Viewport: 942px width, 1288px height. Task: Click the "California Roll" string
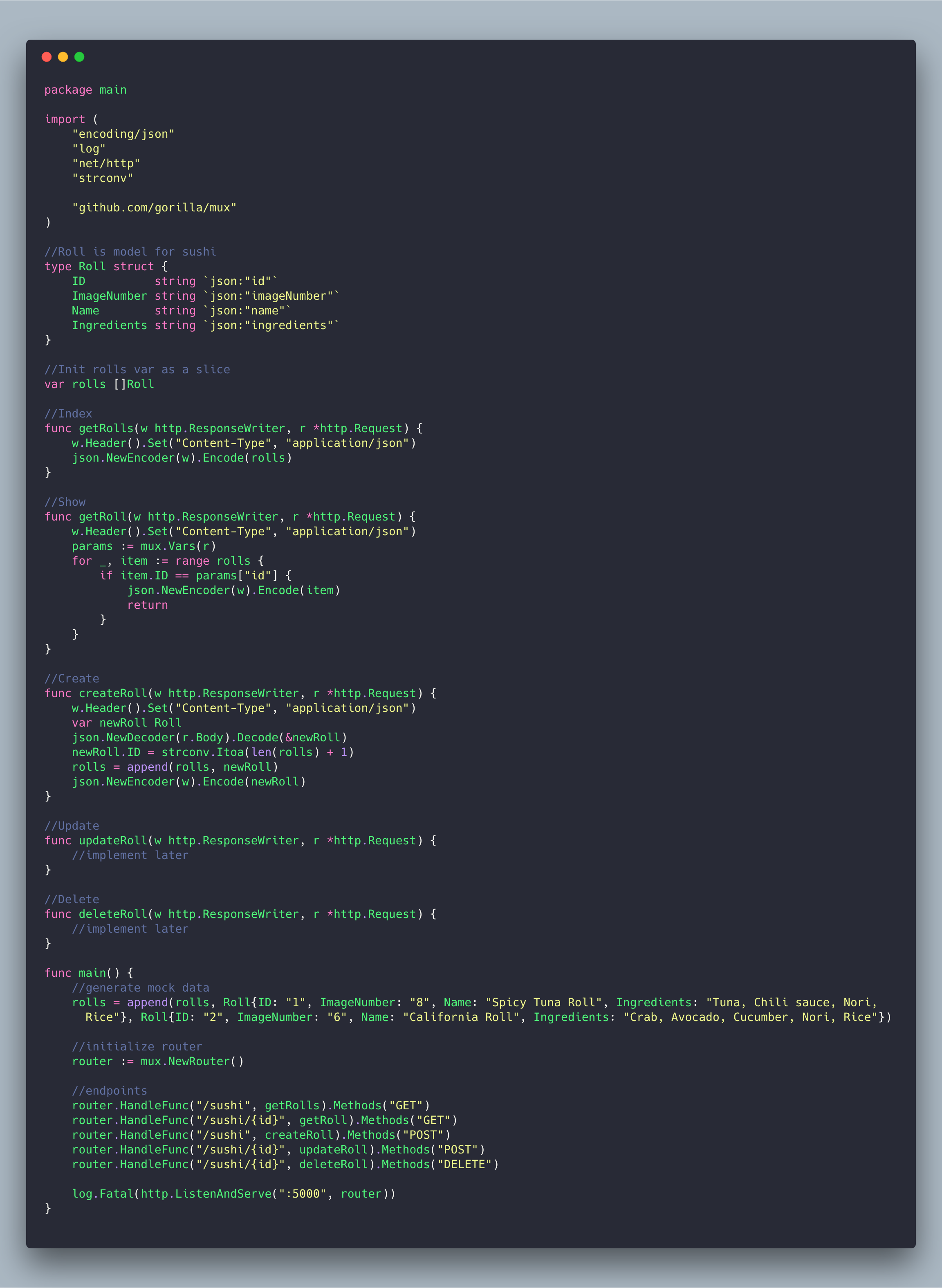click(461, 1017)
